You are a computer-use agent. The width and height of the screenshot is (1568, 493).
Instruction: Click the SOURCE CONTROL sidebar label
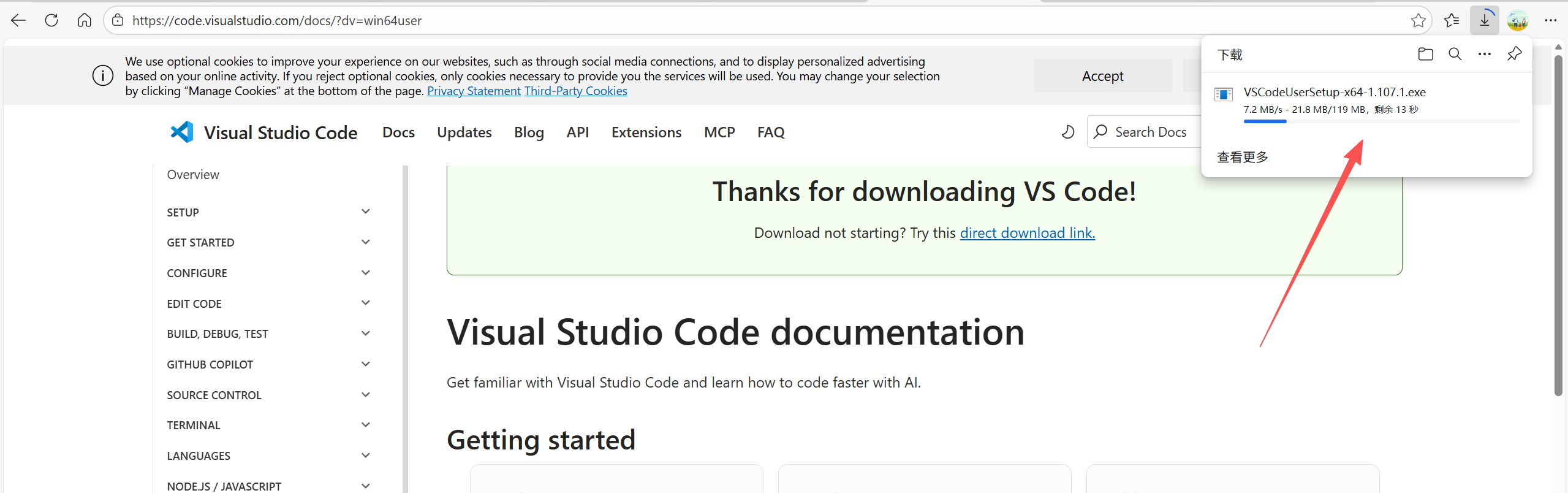coord(214,396)
